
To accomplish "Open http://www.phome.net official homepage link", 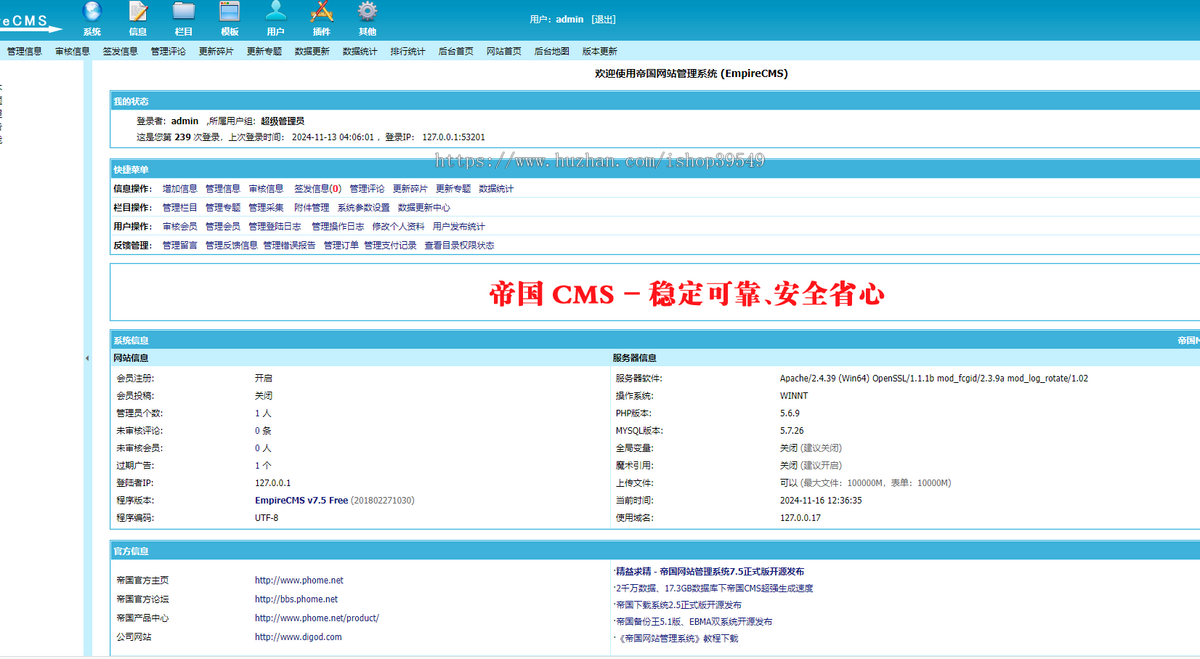I will tap(299, 580).
